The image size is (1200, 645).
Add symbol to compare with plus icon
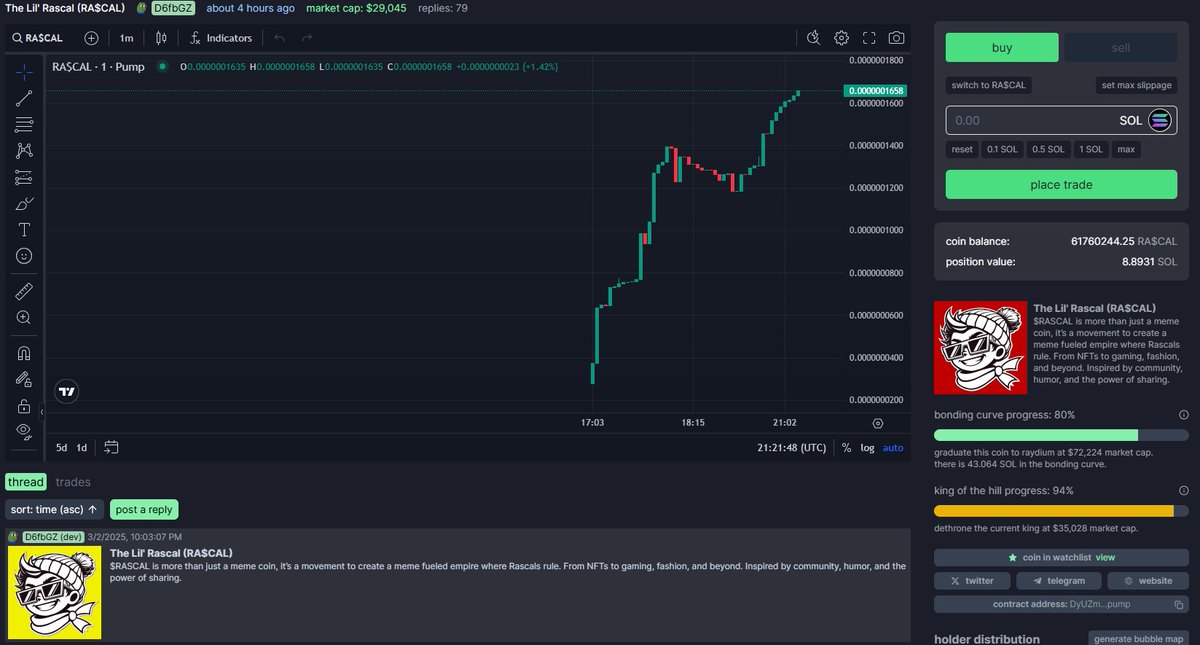91,38
